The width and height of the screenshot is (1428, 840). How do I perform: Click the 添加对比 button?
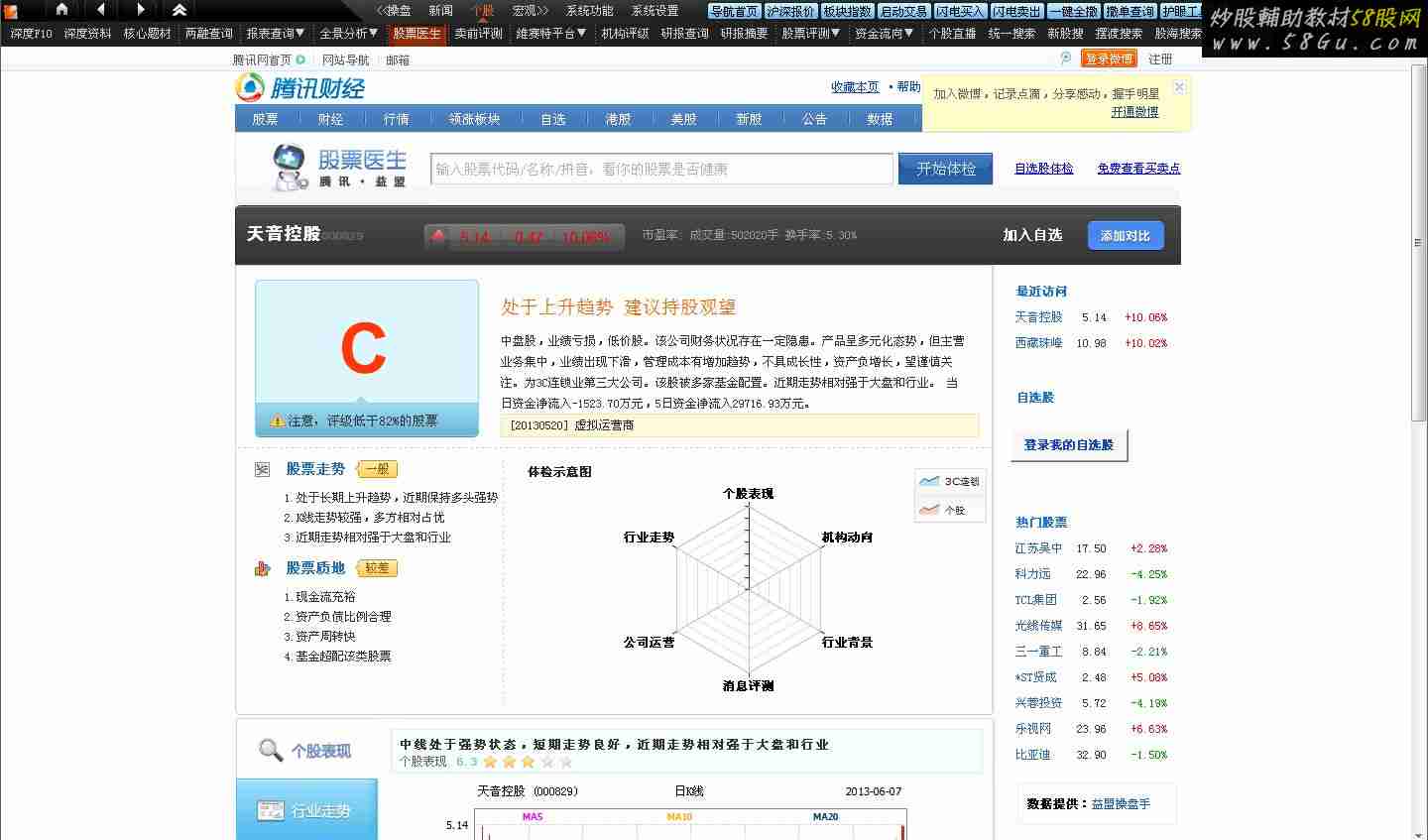tap(1126, 236)
